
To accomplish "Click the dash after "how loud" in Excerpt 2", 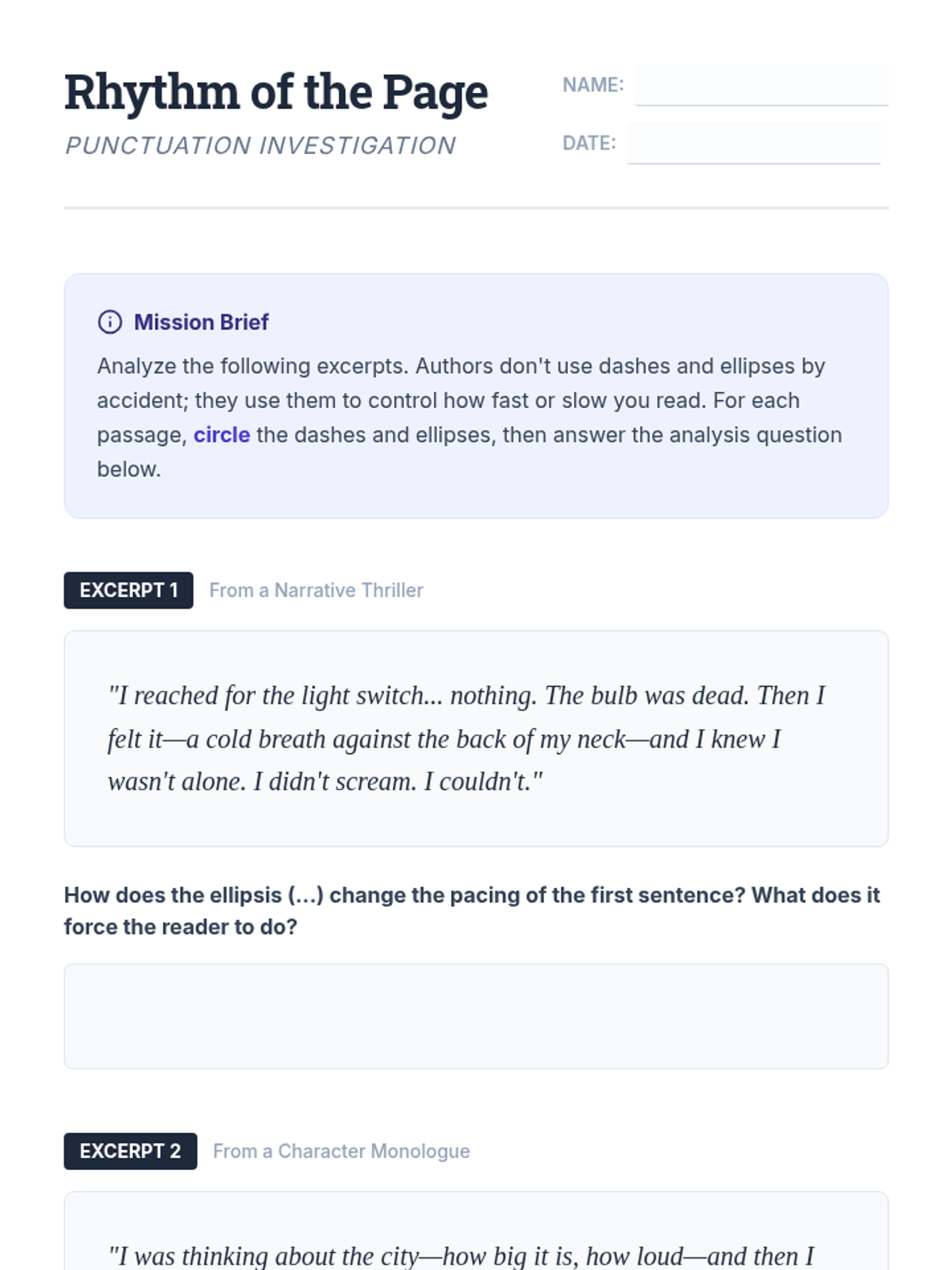I will coord(695,1257).
